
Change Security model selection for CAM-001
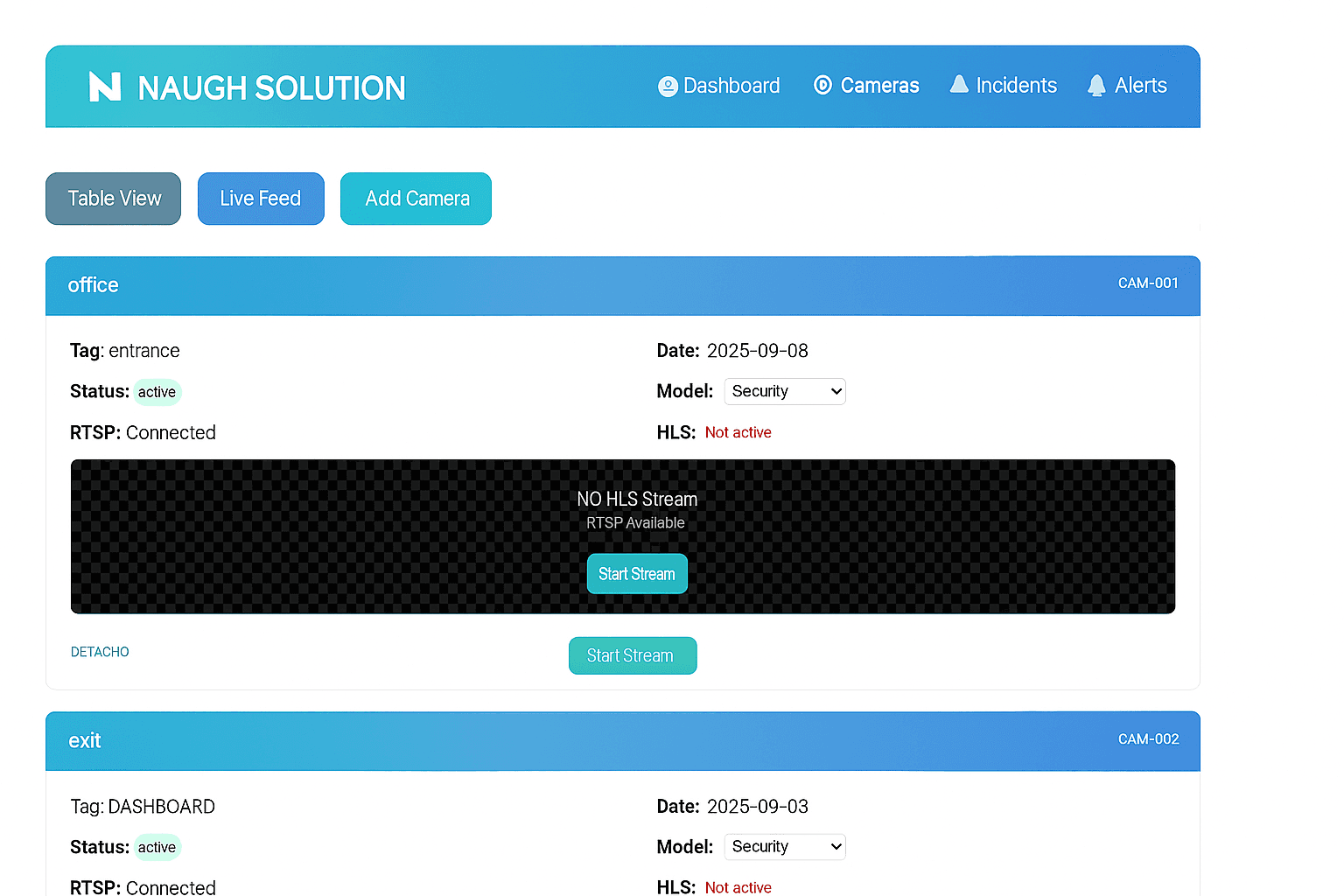point(784,391)
